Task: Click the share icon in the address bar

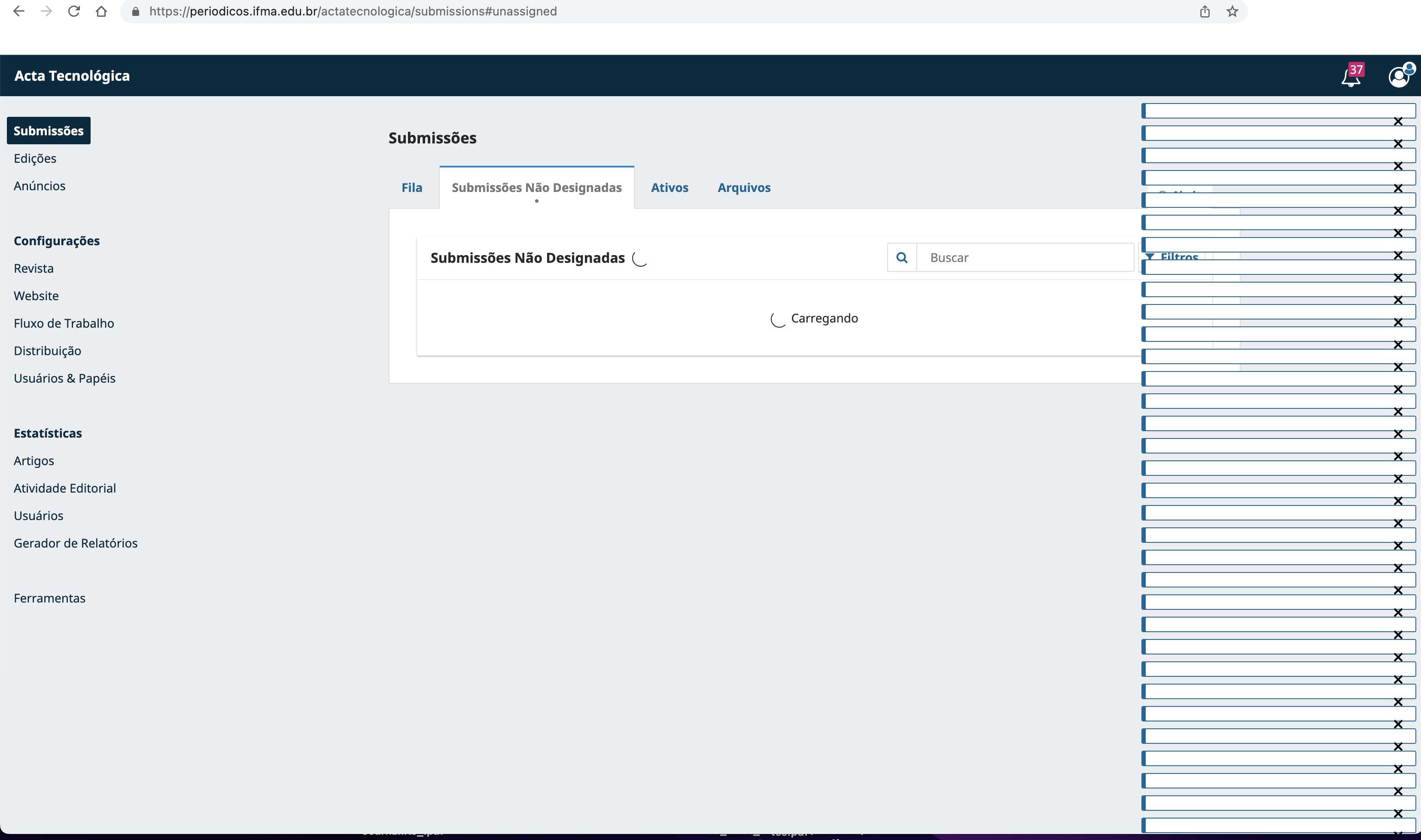Action: tap(1205, 11)
